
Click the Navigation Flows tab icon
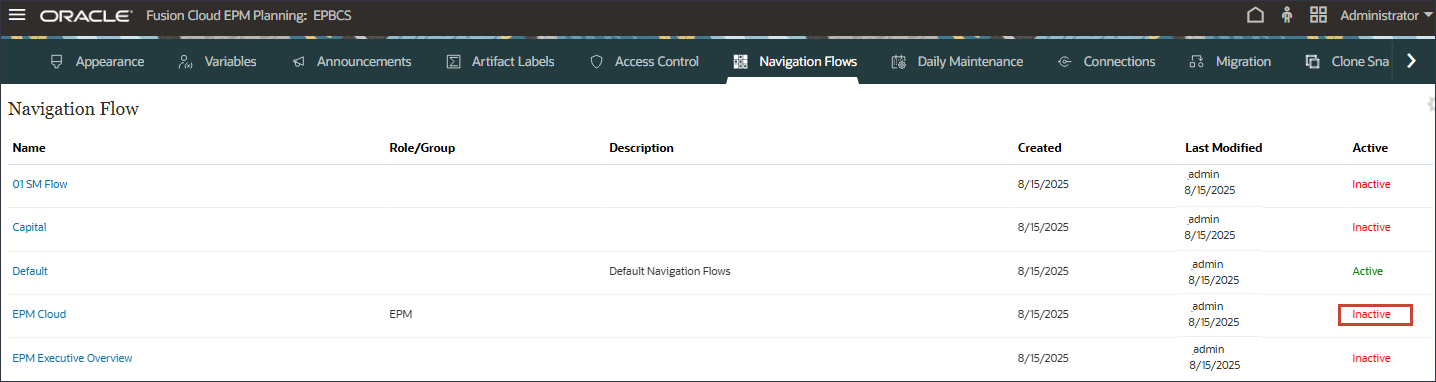(740, 61)
